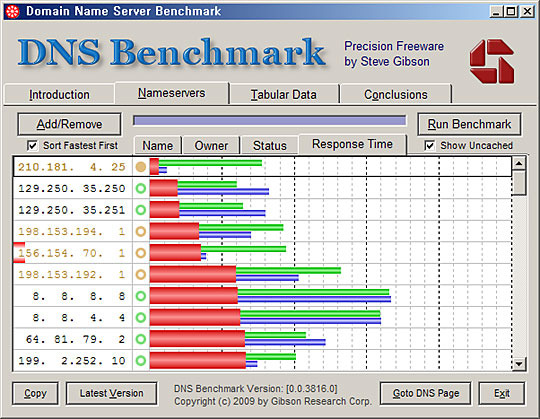Select the Response Time sub-tab
The image size is (540, 419).
[352, 144]
